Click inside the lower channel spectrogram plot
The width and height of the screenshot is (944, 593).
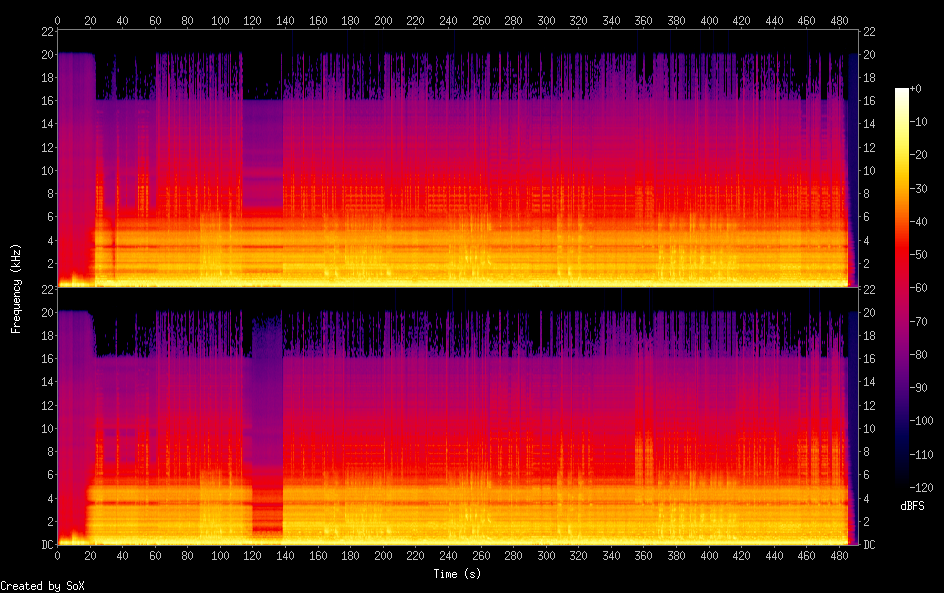click(x=458, y=416)
